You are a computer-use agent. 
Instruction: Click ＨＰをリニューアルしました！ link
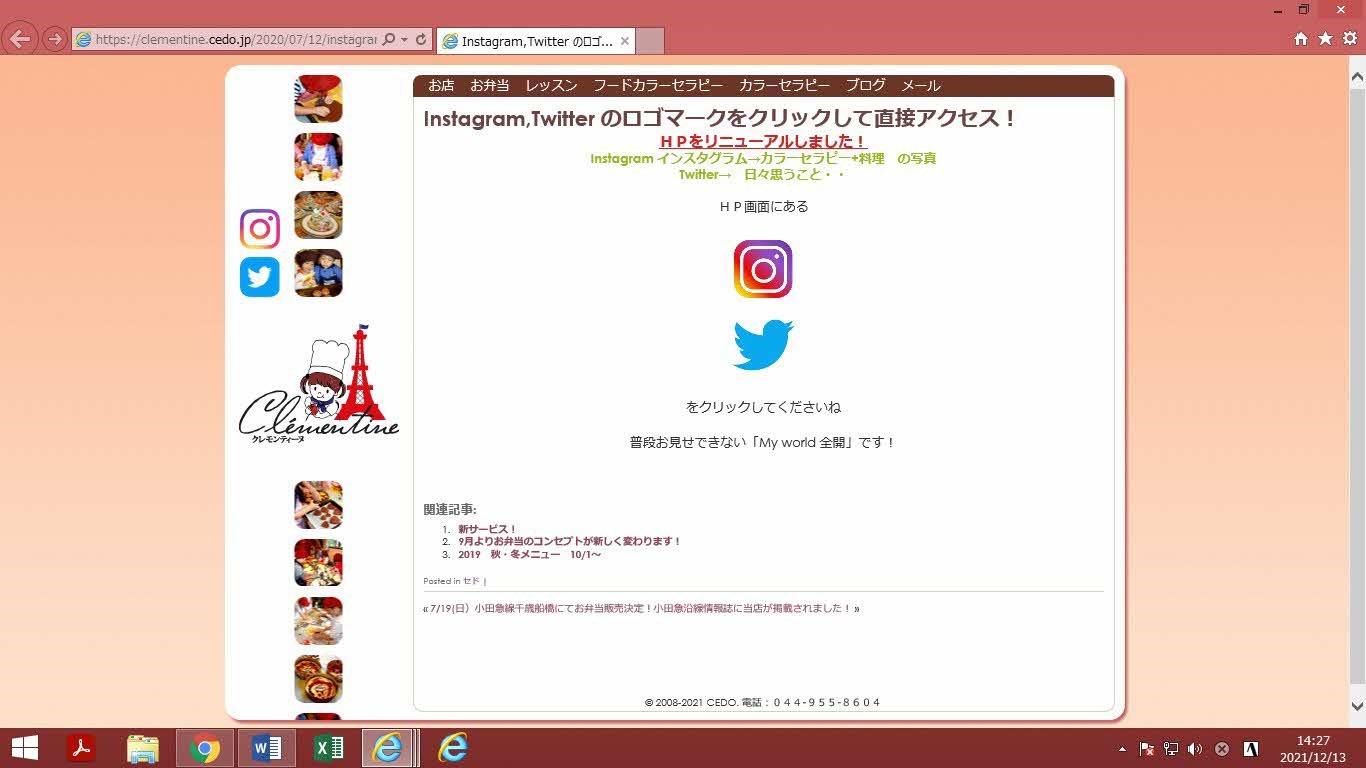[x=763, y=142]
